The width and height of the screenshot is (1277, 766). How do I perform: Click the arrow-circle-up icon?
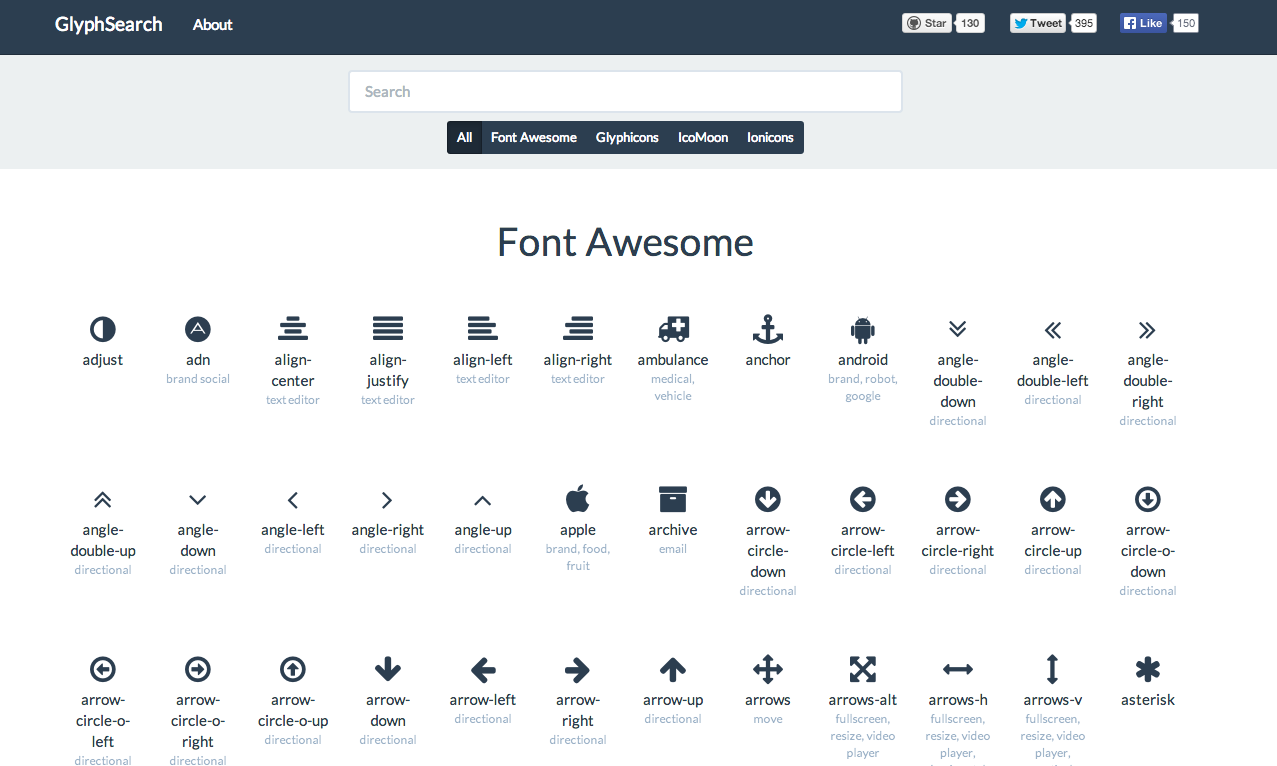coord(1053,499)
